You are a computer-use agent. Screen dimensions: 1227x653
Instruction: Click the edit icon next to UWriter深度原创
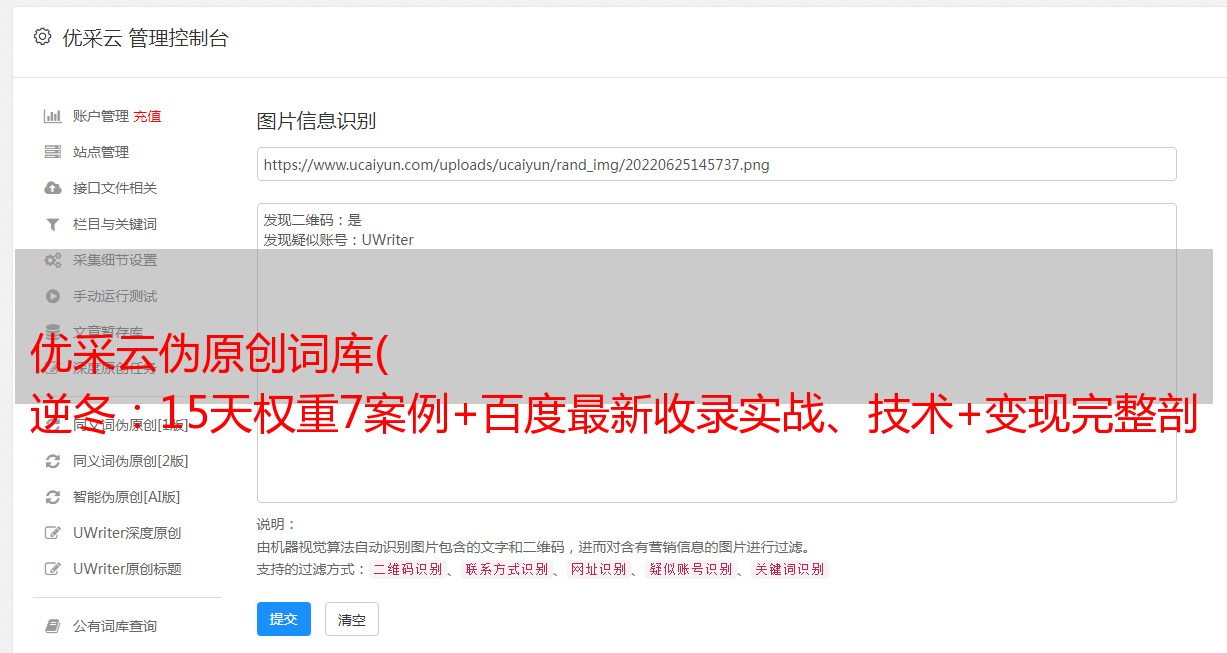pyautogui.click(x=53, y=533)
